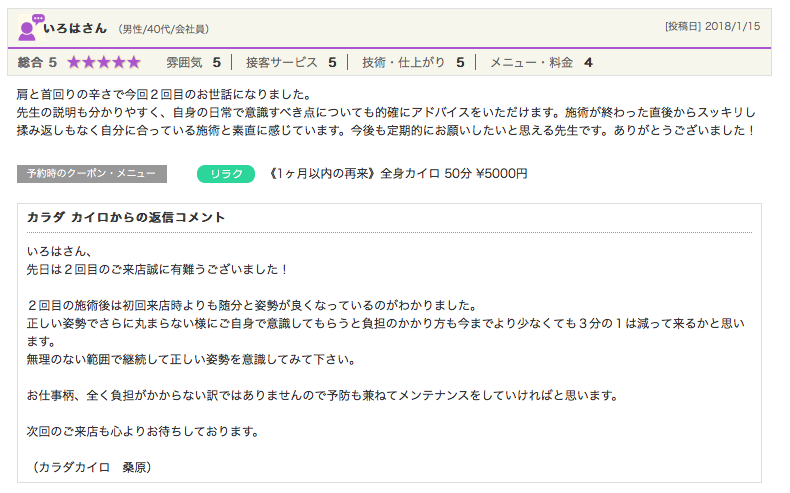The image size is (790, 493).
Task: Click the メニュー・料金 4 rating
Action: tap(540, 62)
